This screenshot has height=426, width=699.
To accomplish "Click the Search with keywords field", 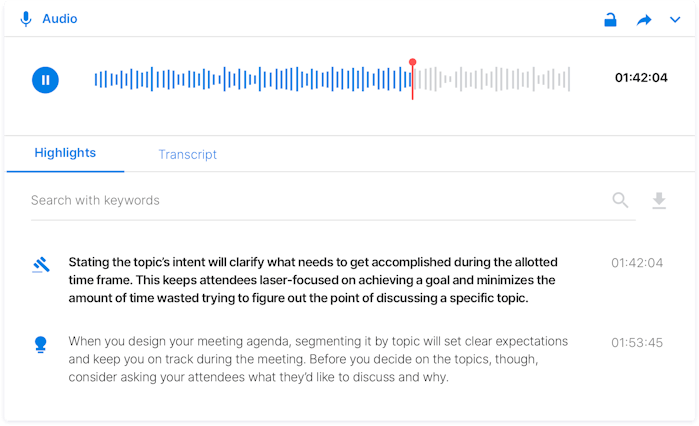I will pos(320,200).
